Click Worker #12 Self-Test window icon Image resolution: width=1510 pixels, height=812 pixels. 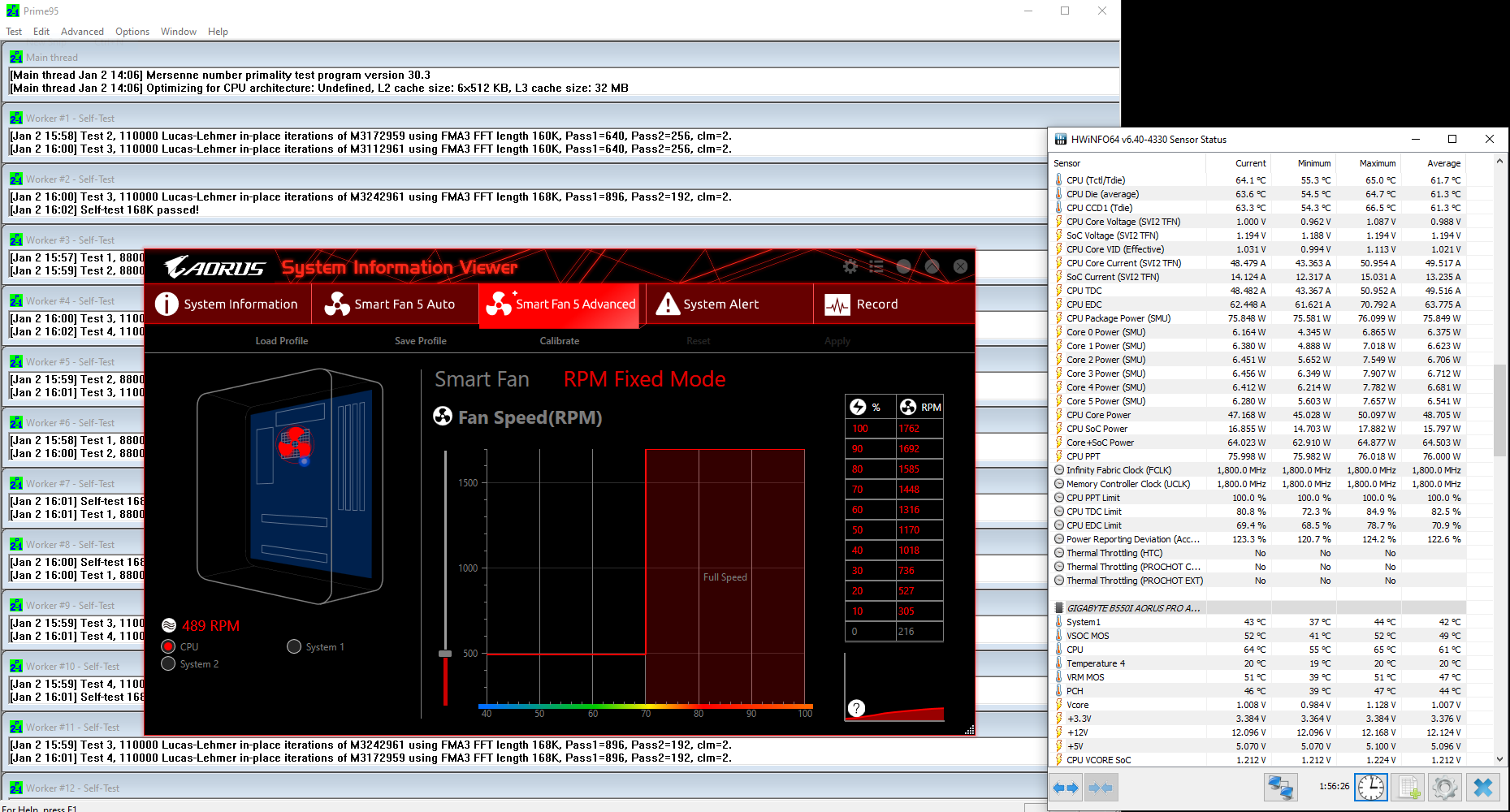[x=16, y=788]
